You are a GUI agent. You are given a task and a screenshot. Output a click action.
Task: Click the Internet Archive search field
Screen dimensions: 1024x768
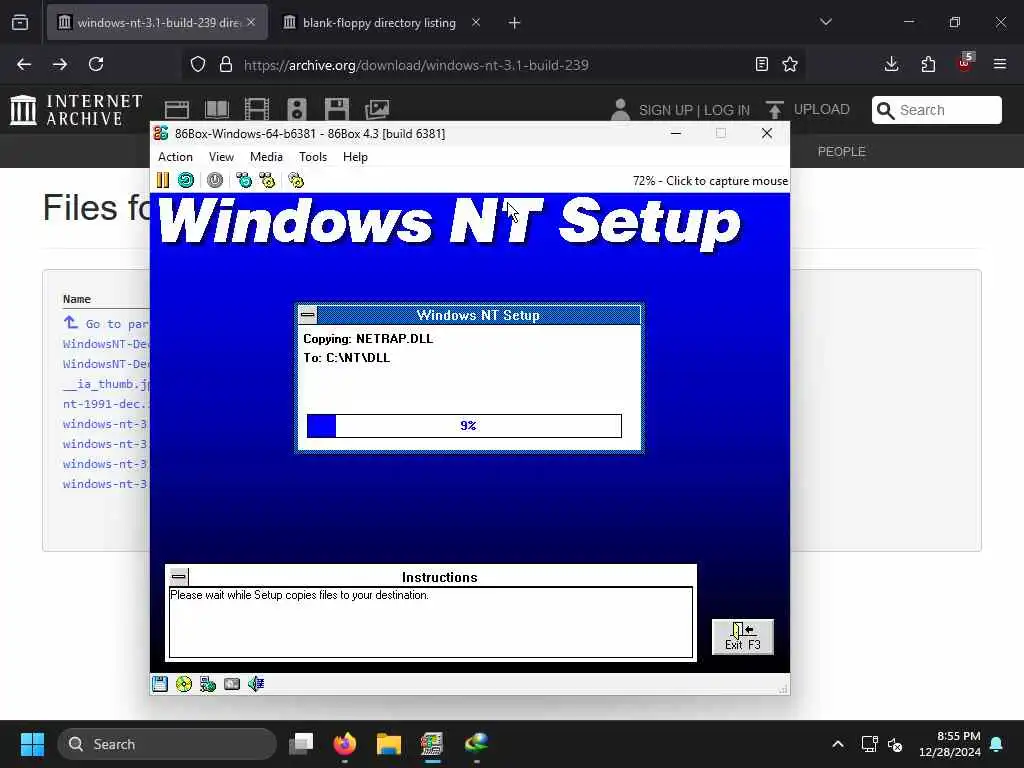pyautogui.click(x=936, y=110)
